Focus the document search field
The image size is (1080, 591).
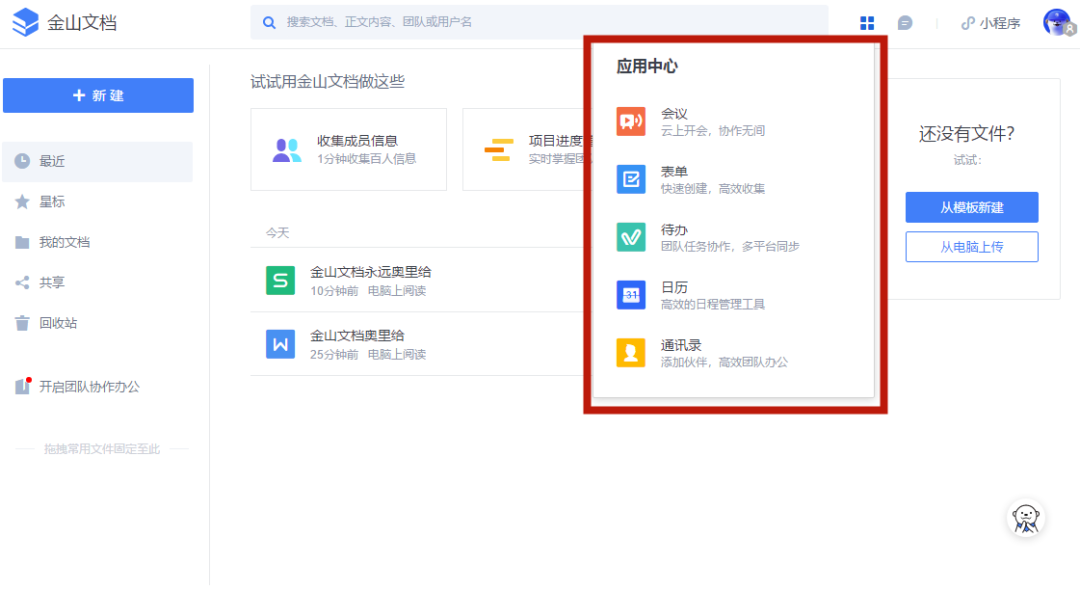(539, 22)
